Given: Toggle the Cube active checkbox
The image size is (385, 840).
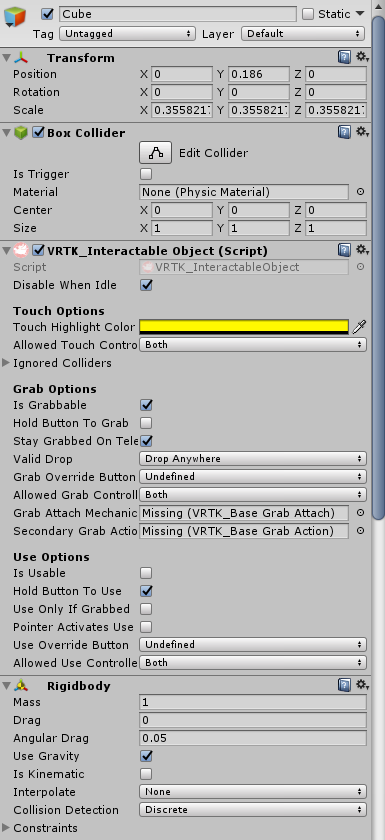Looking at the screenshot, I should point(48,14).
